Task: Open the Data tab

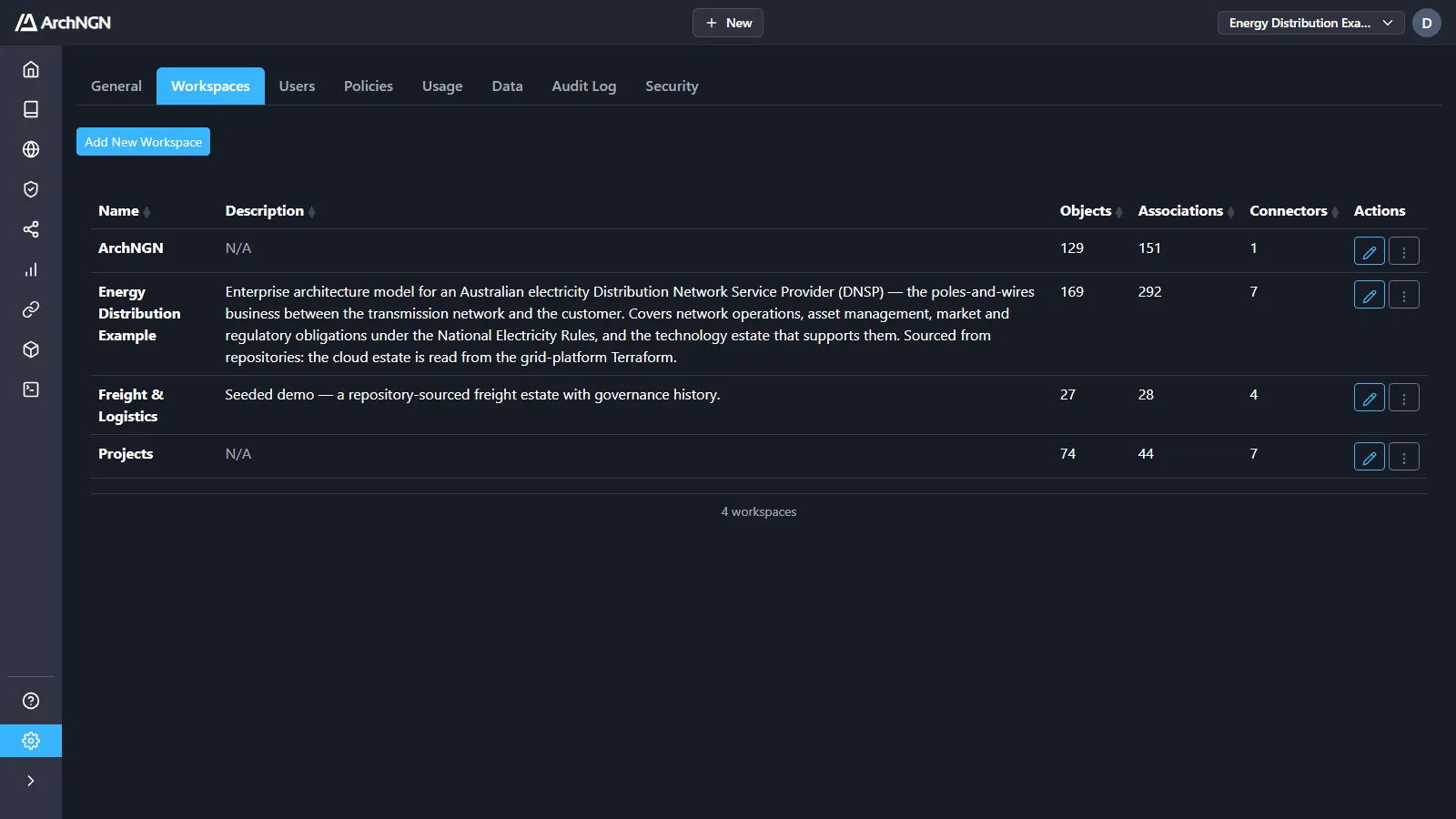Action: point(507,86)
